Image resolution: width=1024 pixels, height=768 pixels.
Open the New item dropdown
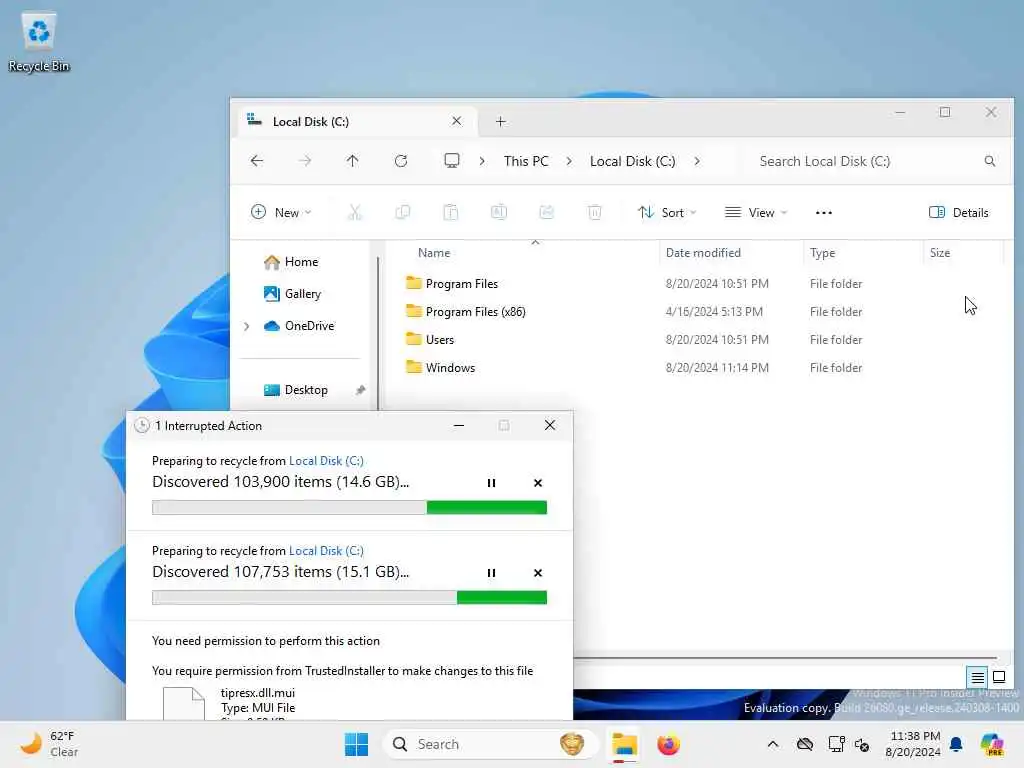tap(281, 212)
